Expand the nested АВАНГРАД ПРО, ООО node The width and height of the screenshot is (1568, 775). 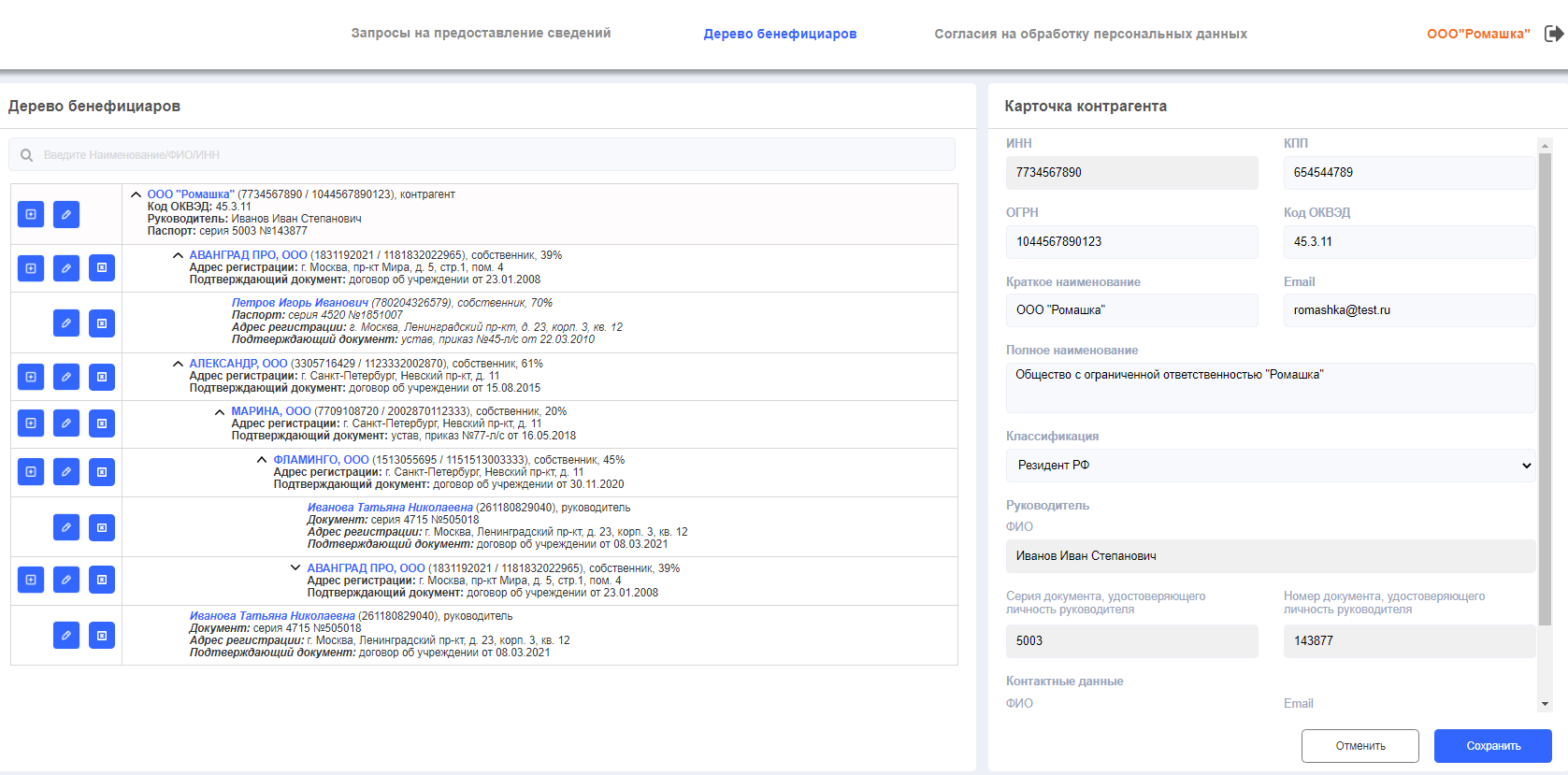pyautogui.click(x=295, y=567)
